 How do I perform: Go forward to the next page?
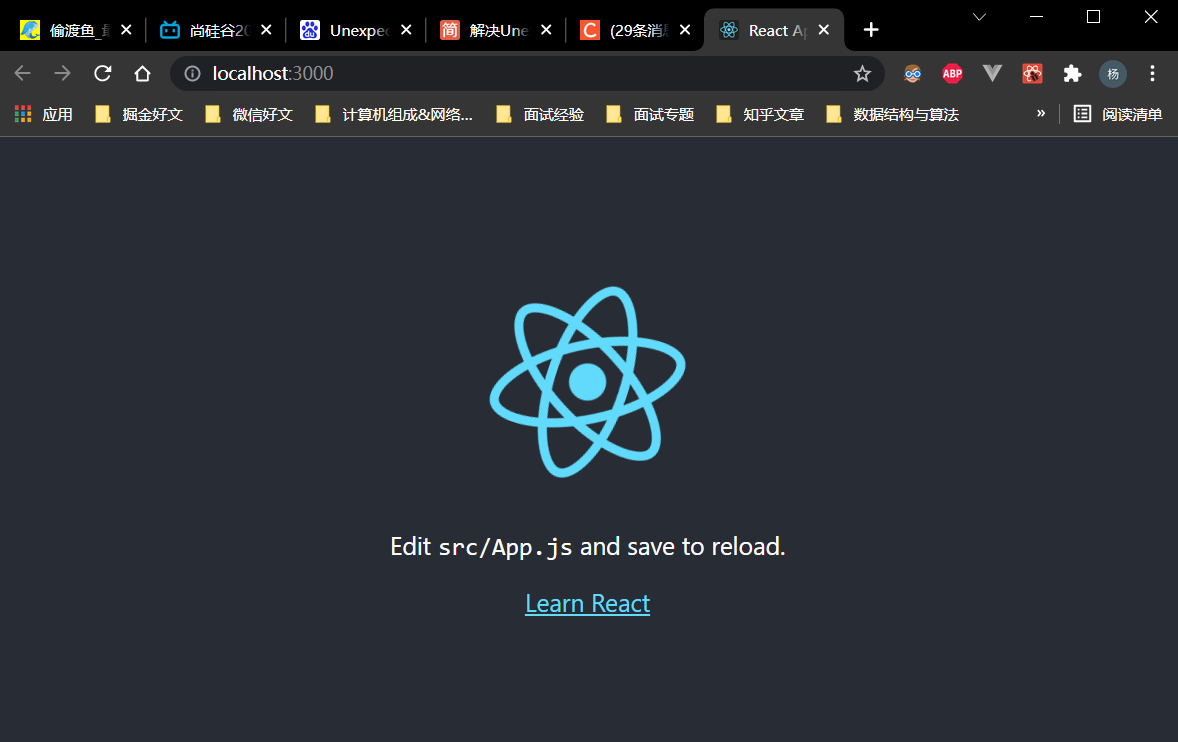pos(62,73)
